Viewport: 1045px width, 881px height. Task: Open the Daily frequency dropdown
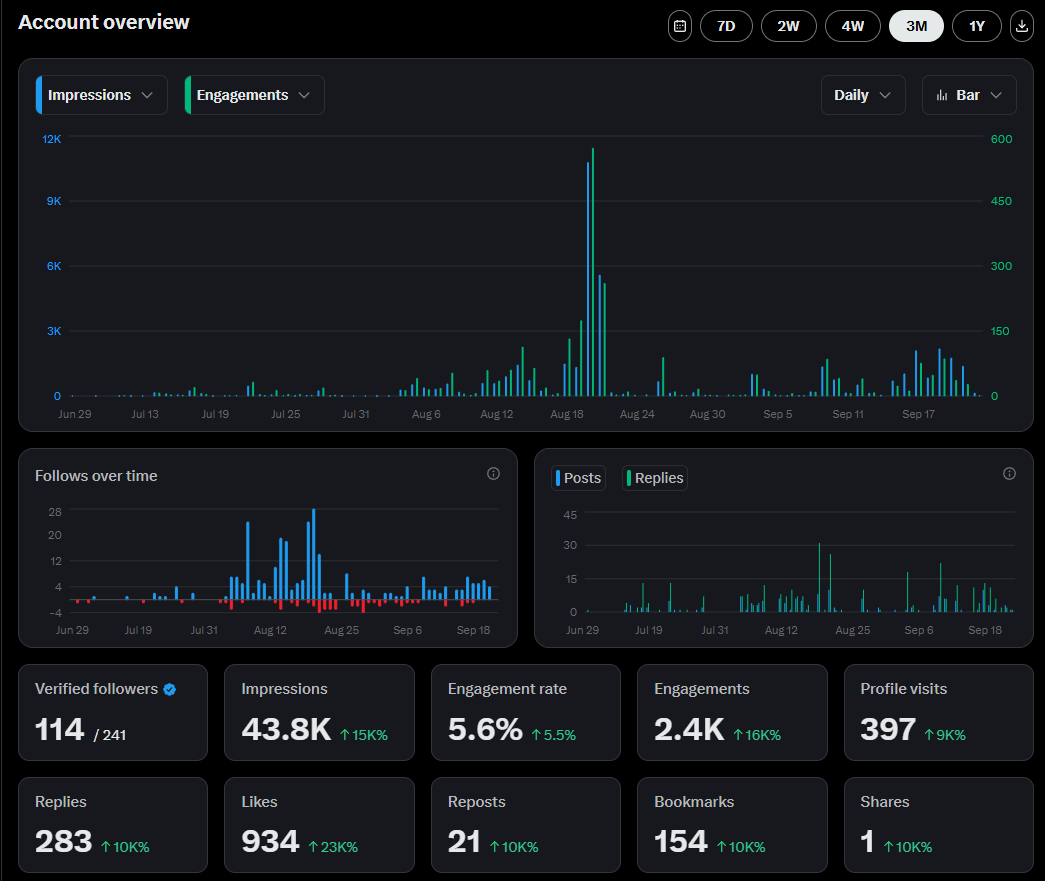(863, 94)
